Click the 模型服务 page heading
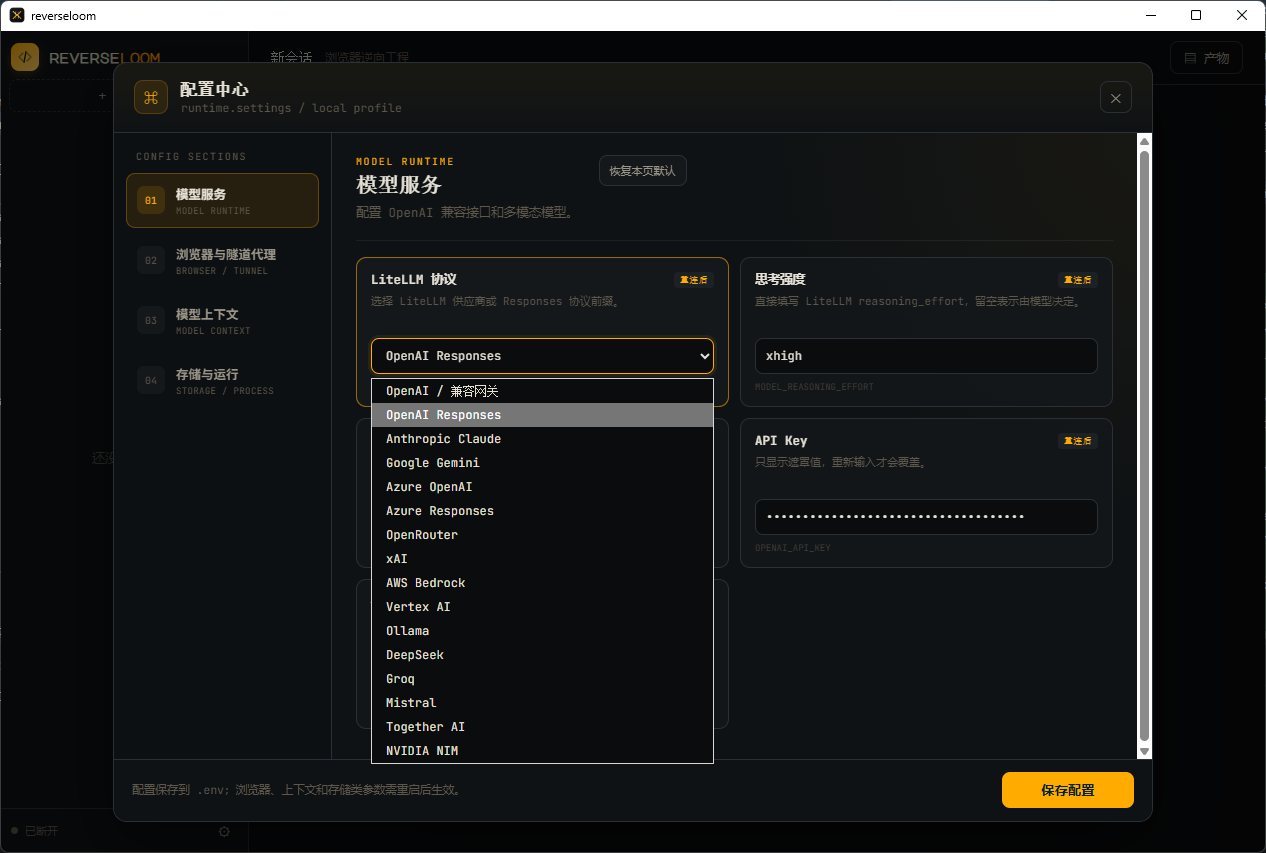Screen dimensions: 1266x853 click(x=399, y=185)
